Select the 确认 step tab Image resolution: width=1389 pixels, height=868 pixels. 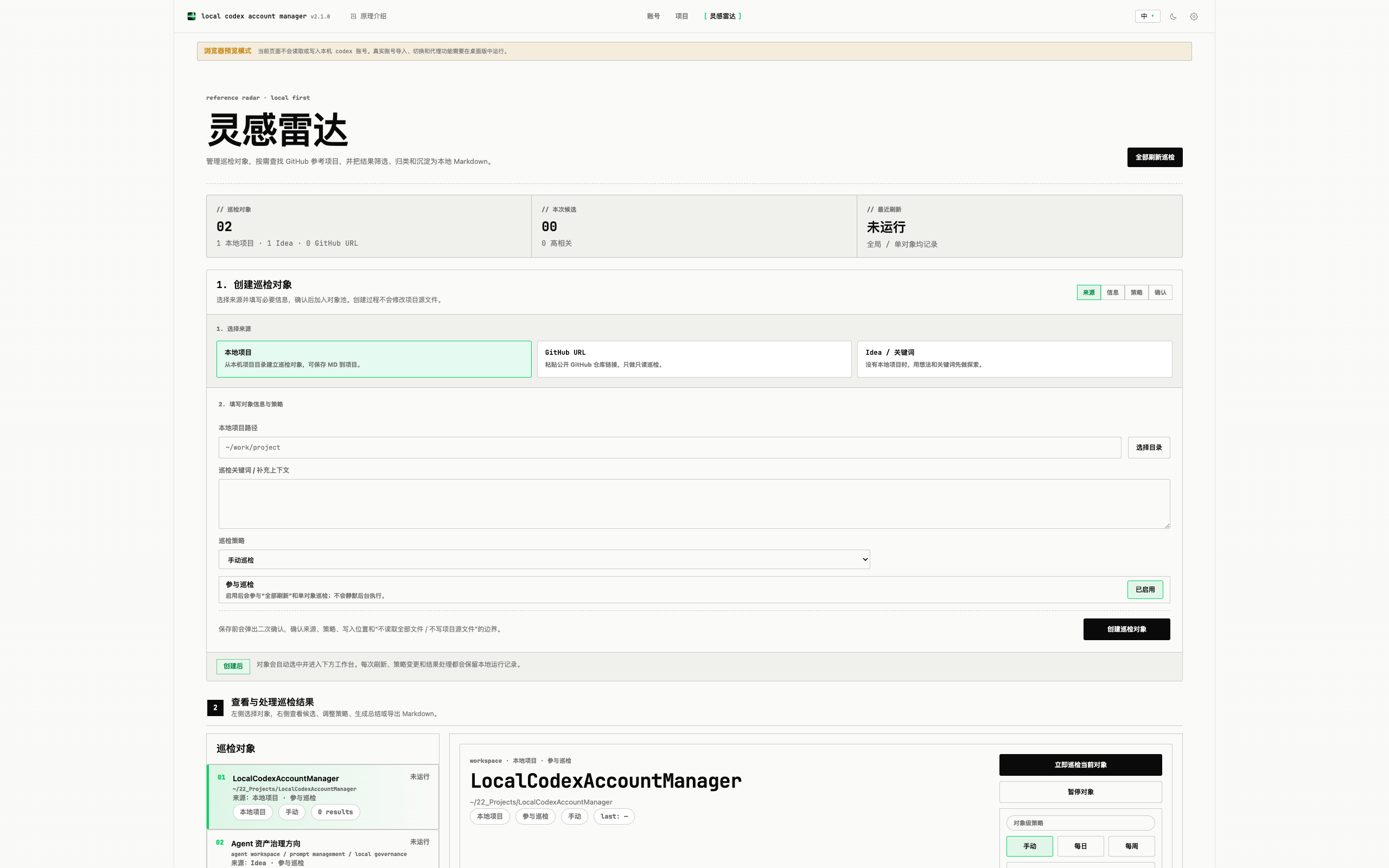click(x=1161, y=292)
